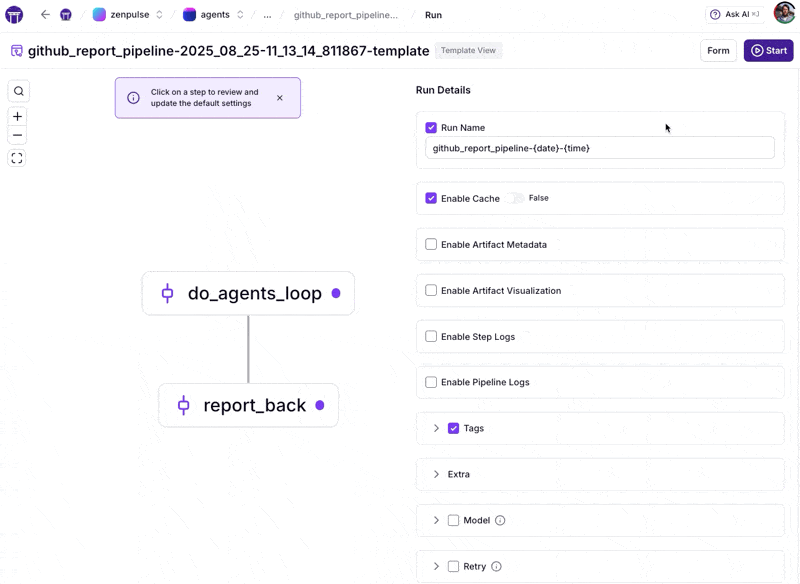The width and height of the screenshot is (800, 584).
Task: Click the Run Name input field
Action: click(x=600, y=148)
